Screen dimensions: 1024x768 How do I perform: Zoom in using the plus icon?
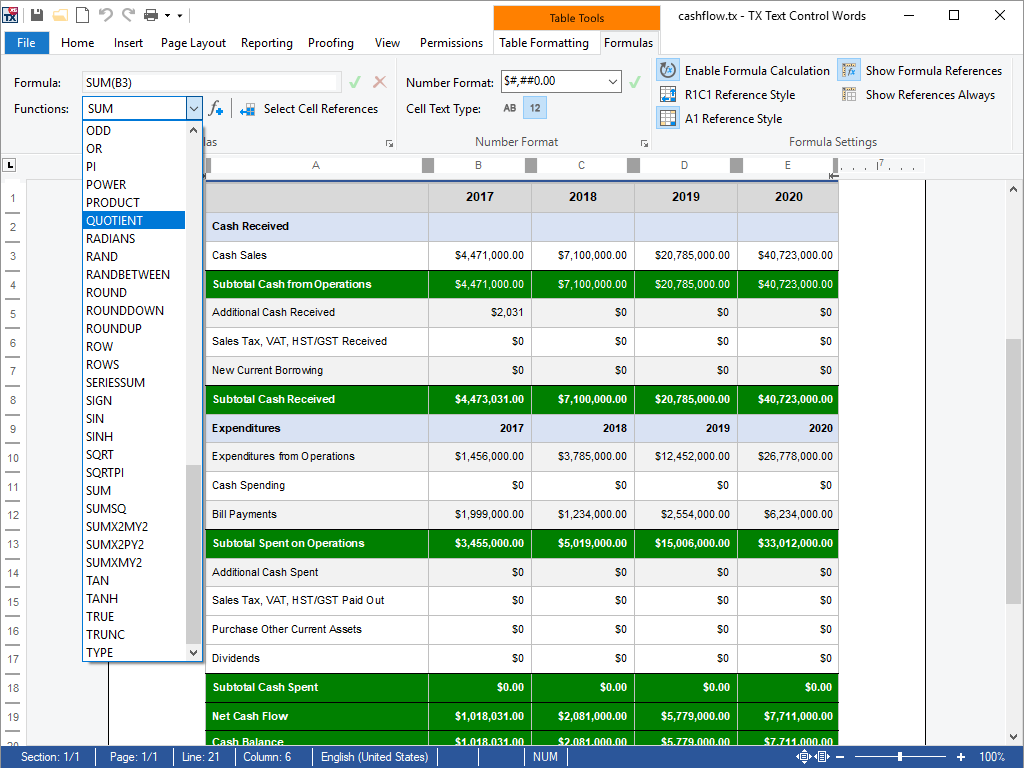pos(961,757)
